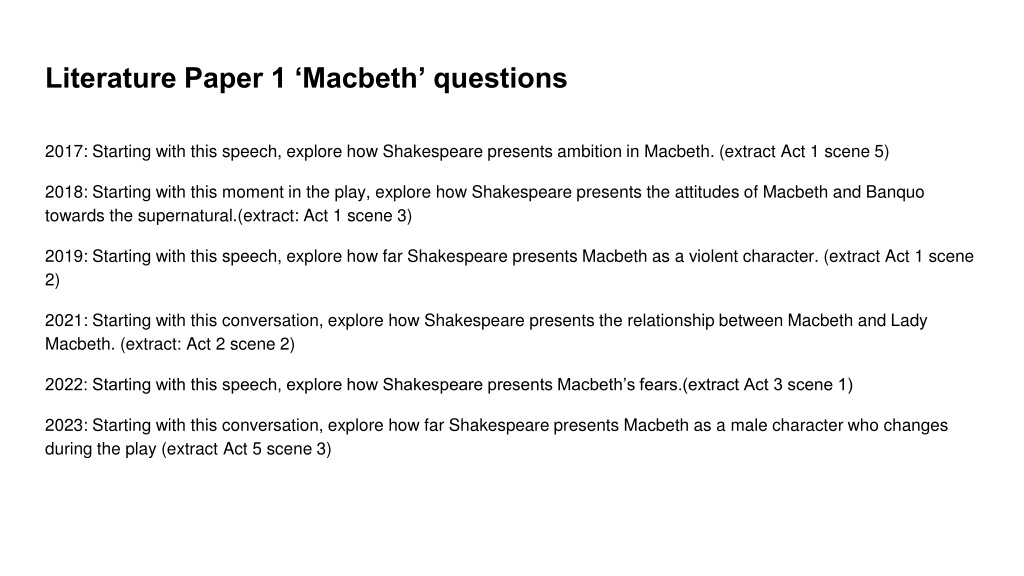The image size is (1024, 576).
Task: Click 'Macbeth's fears' in the 2022 question
Action: [617, 384]
